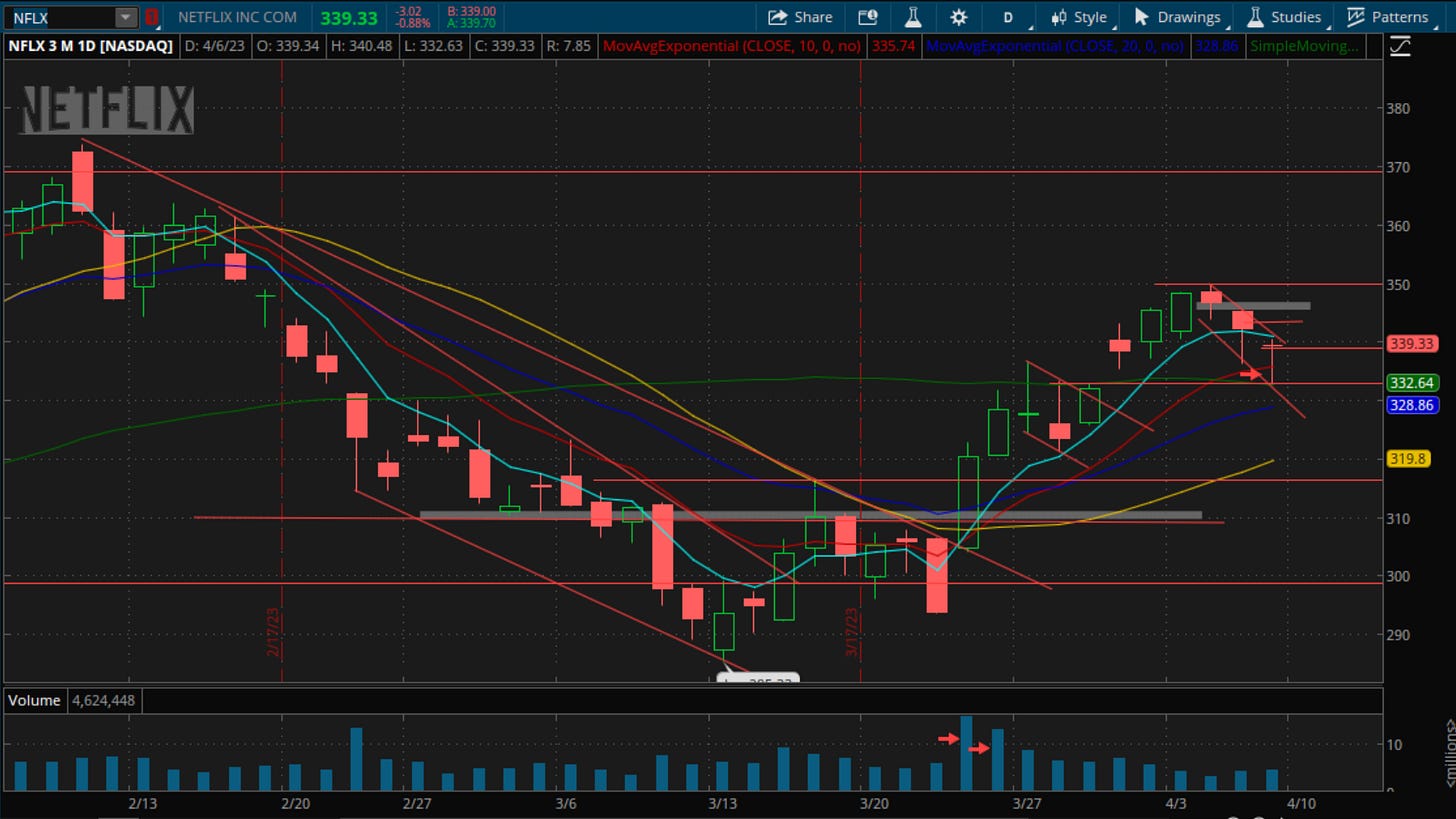
Task: Click the share arrow icon
Action: tap(777, 17)
